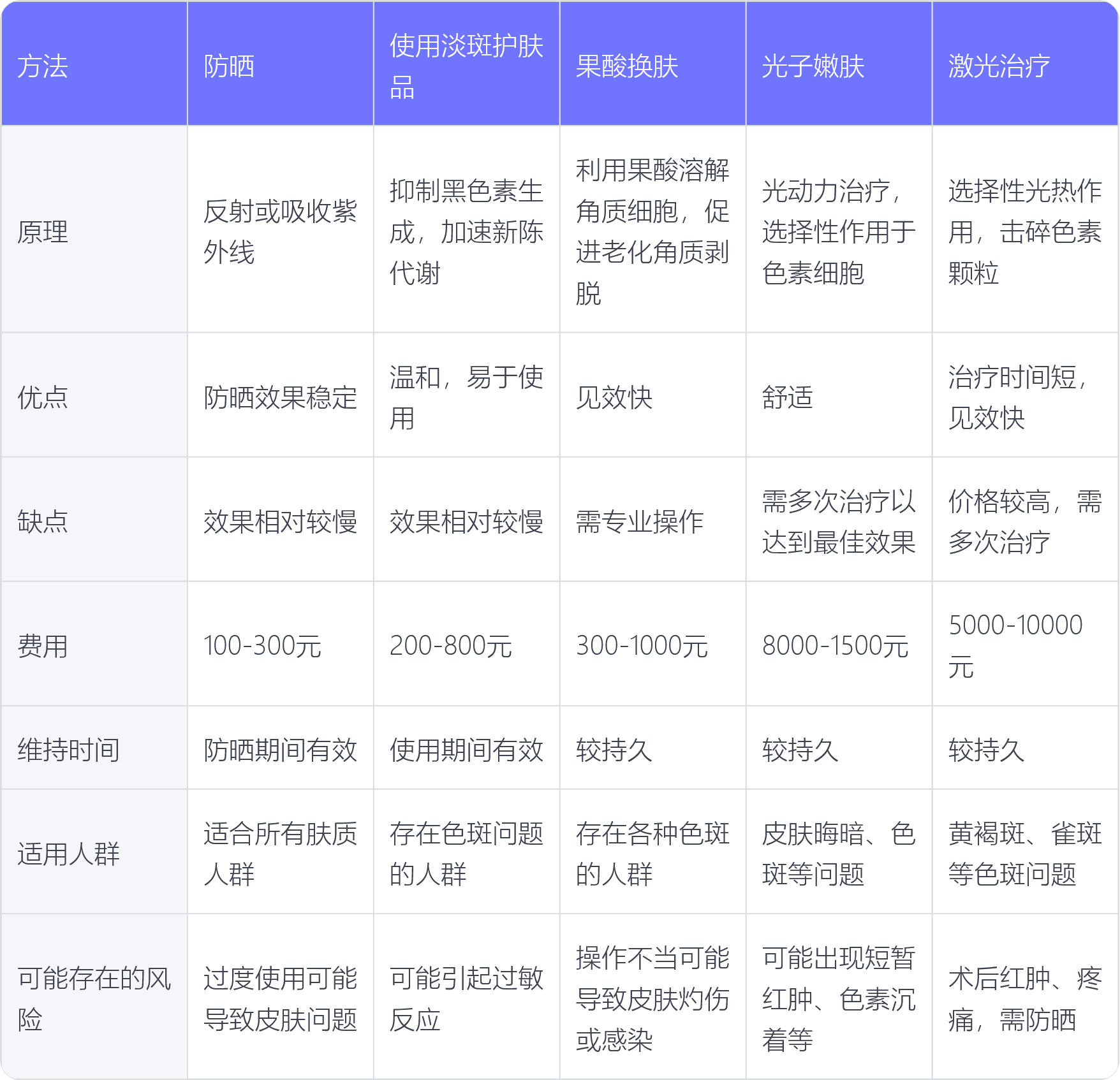Select the 果酸换肤 header cell
Image resolution: width=1120 pixels, height=1080 pixels.
(626, 66)
